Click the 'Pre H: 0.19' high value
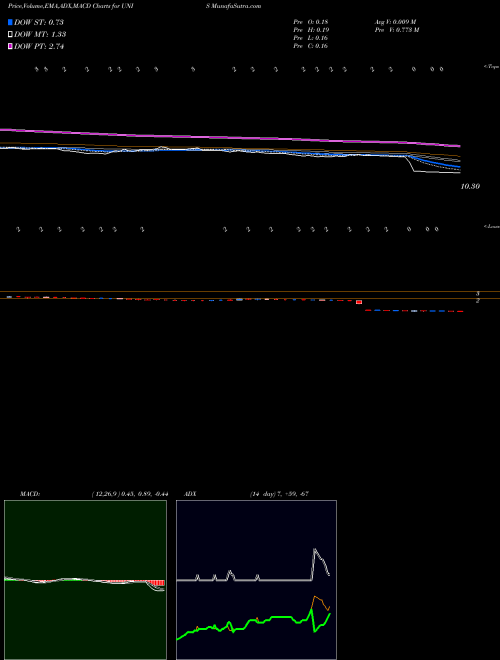 pos(311,30)
